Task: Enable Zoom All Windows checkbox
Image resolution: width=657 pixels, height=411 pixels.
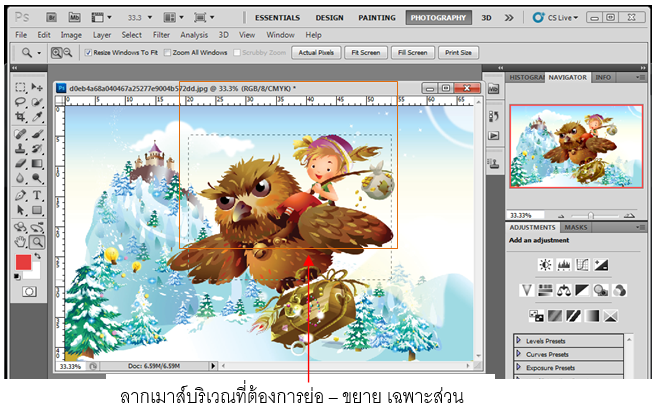Action: [166, 52]
